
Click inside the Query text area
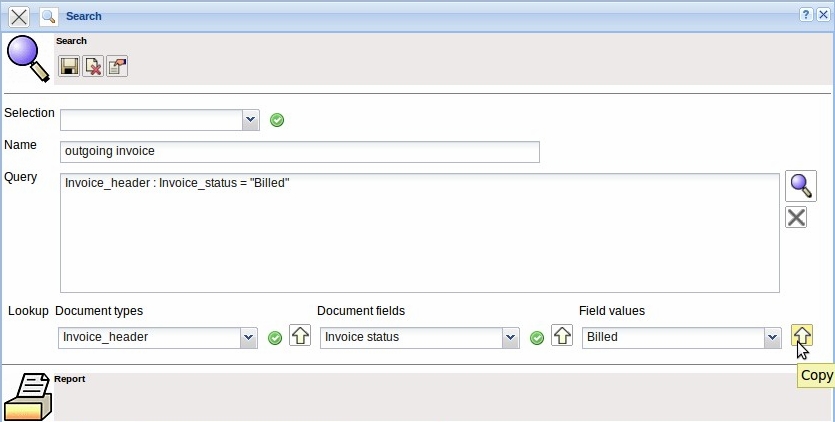(x=420, y=240)
